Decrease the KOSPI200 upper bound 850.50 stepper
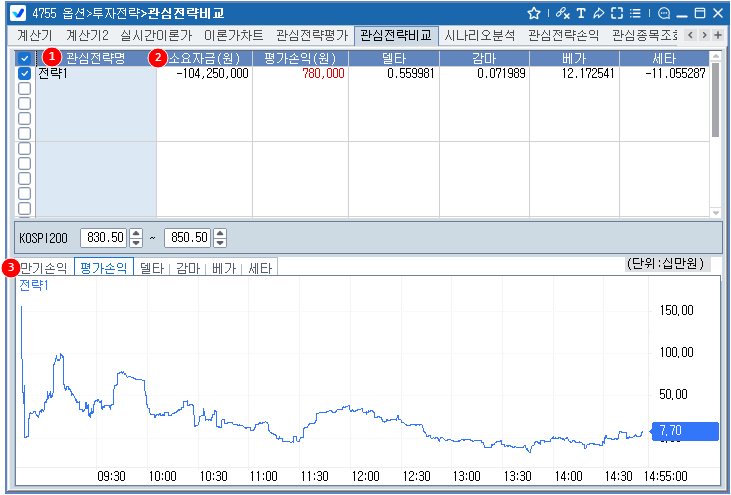Screen dimensions: 731x495 tap(220, 243)
